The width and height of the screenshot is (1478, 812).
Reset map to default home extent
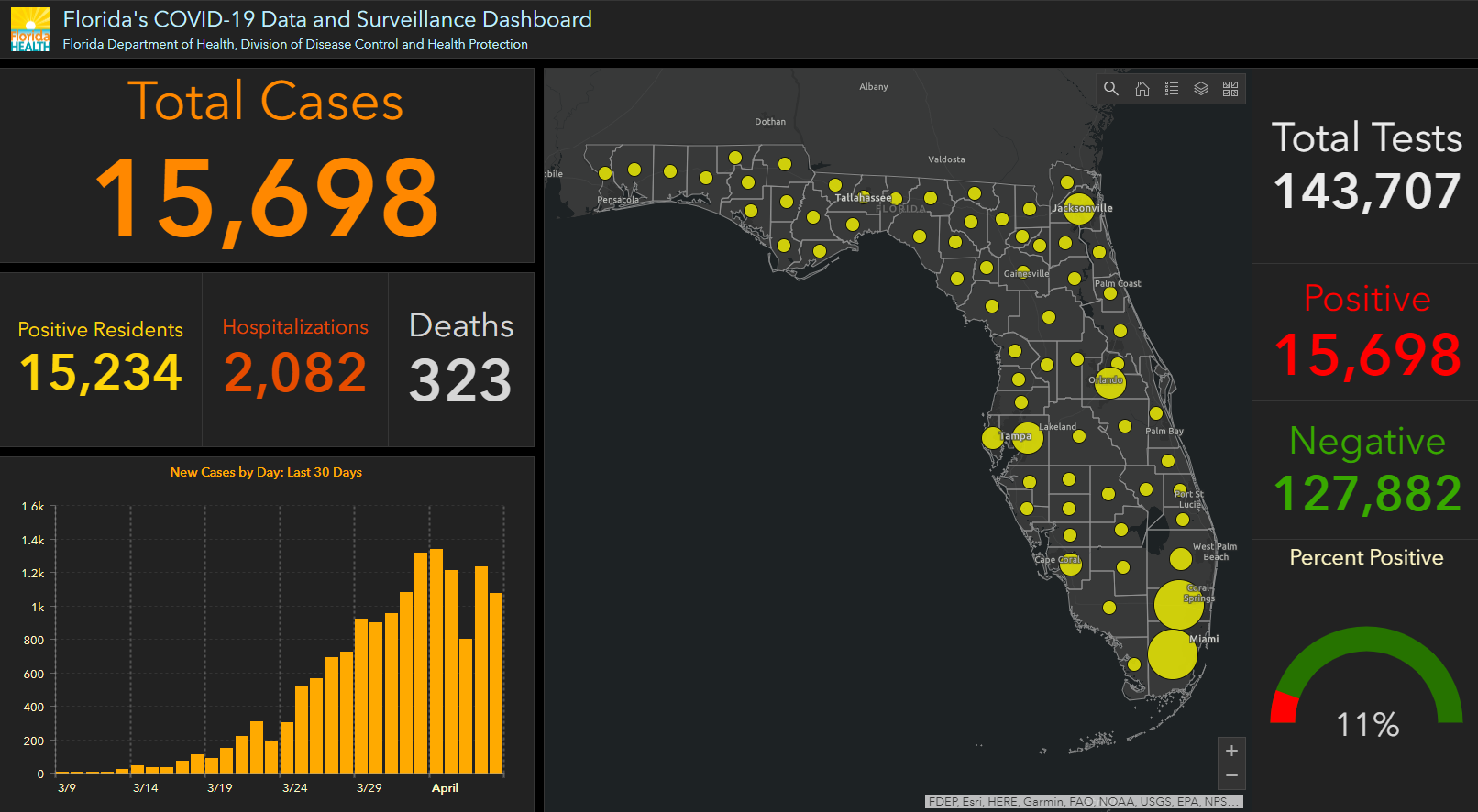point(1142,89)
